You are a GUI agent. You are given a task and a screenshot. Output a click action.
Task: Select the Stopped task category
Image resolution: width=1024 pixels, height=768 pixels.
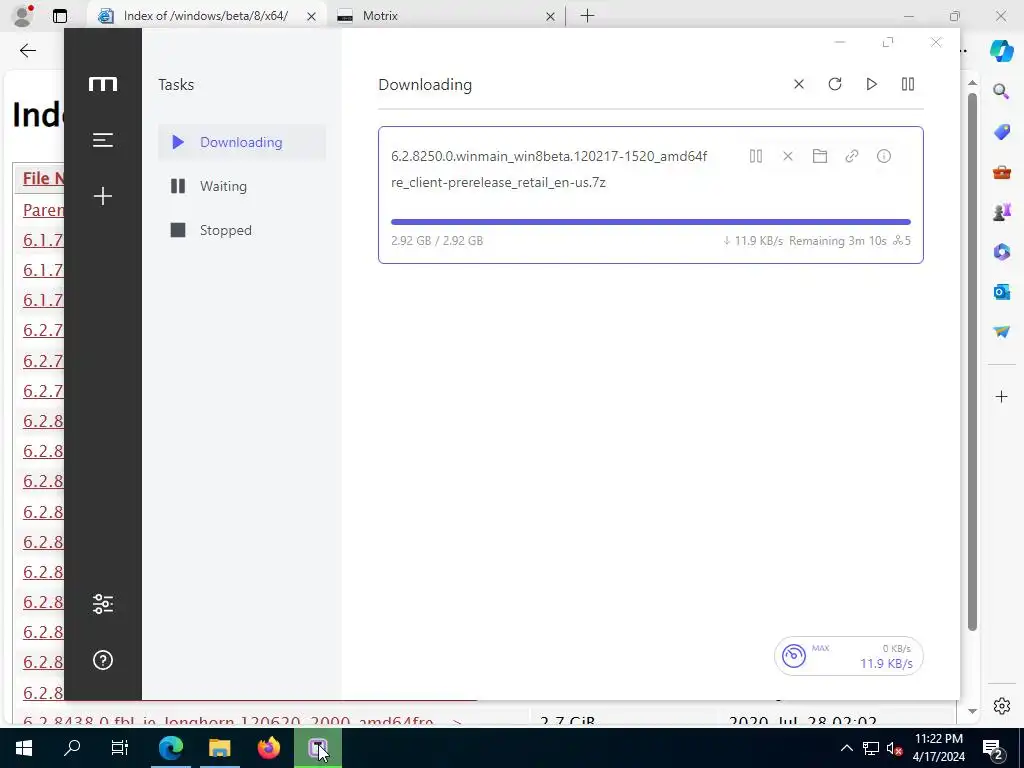(242, 230)
